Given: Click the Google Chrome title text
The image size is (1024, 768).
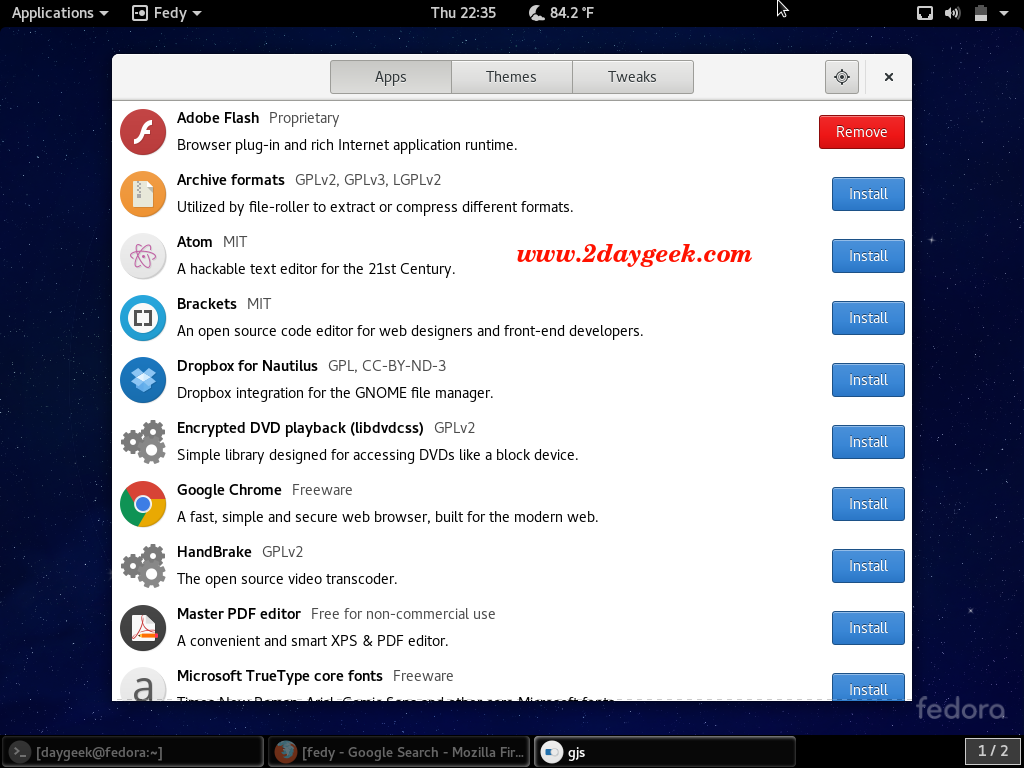Looking at the screenshot, I should (229, 490).
